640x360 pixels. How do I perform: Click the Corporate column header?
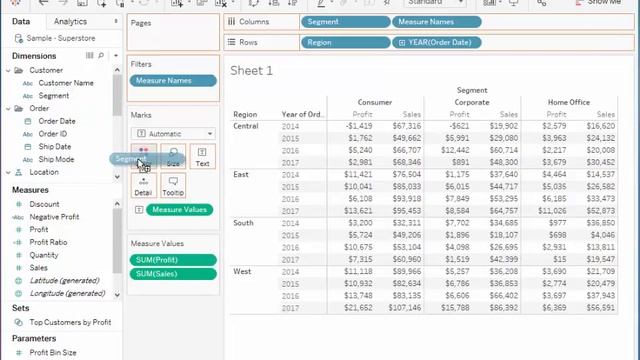(472, 102)
